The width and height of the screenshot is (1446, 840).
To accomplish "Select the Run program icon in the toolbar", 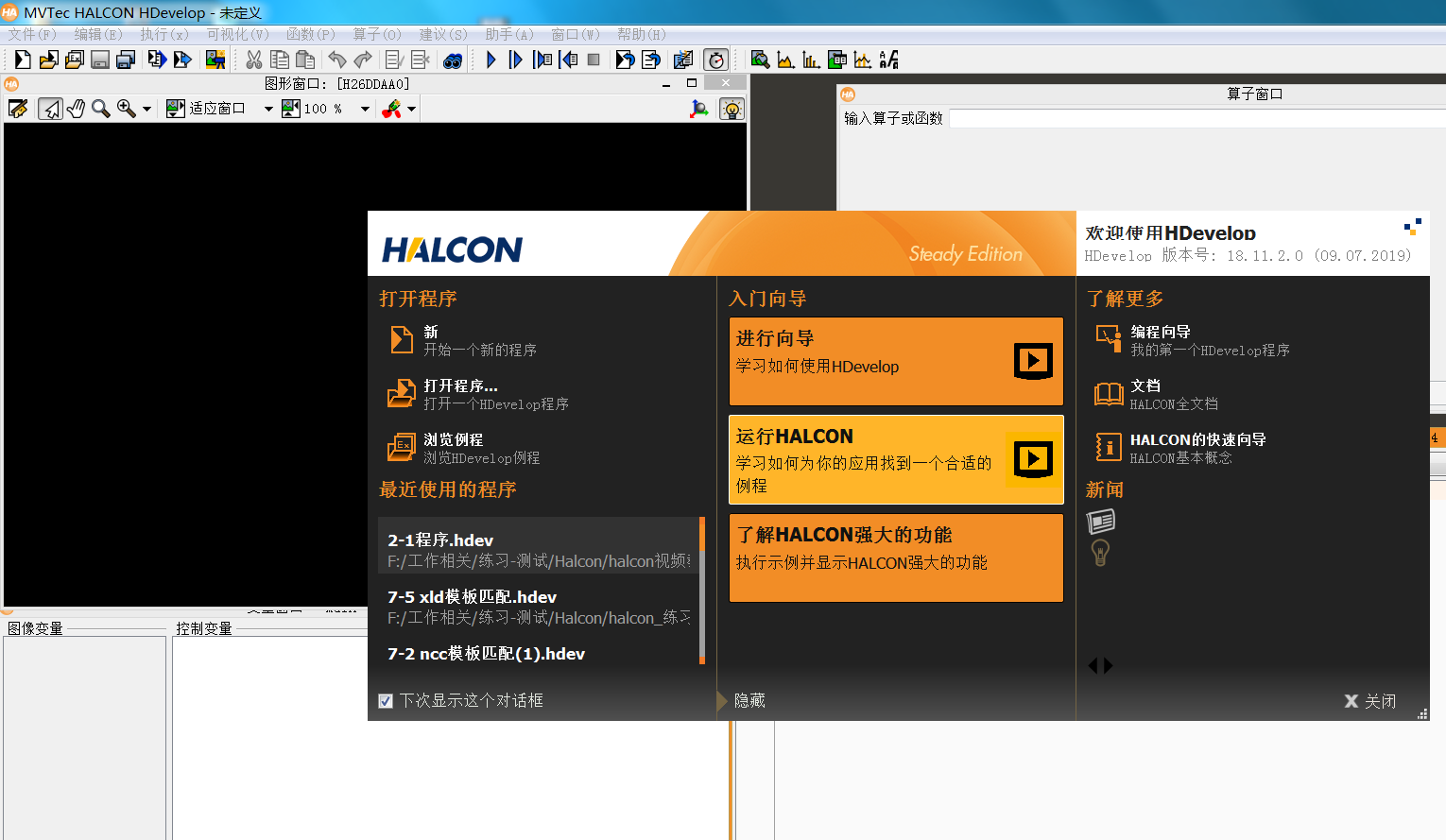I will point(490,60).
